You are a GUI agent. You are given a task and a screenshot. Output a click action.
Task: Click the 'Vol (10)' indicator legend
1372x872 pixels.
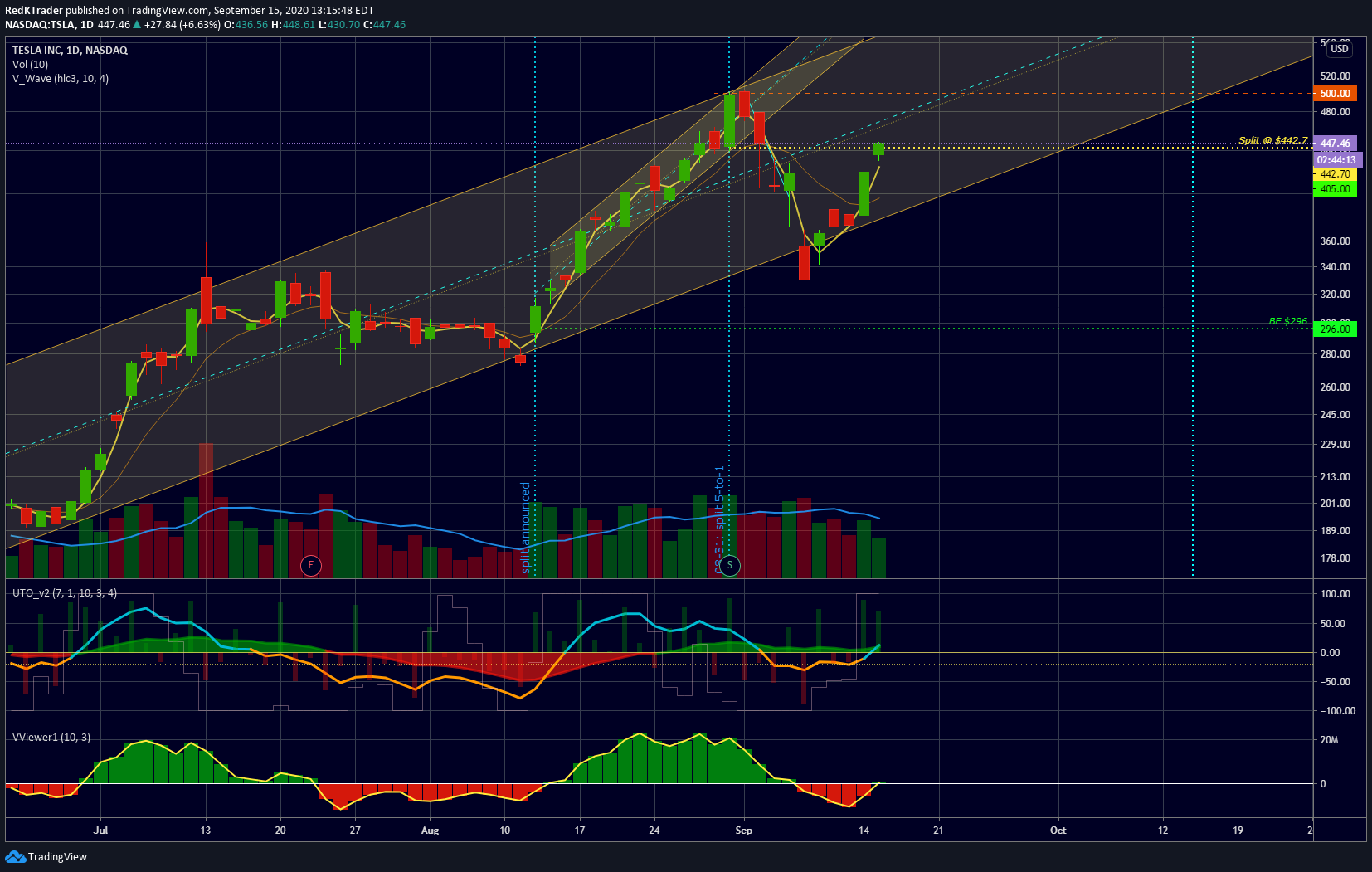coord(30,65)
